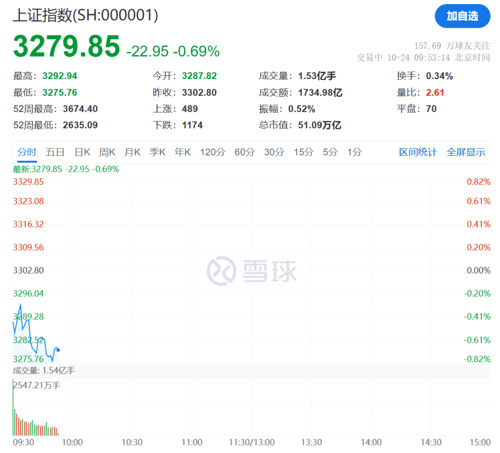Click the 3302.80 baseline axis label

(28, 270)
